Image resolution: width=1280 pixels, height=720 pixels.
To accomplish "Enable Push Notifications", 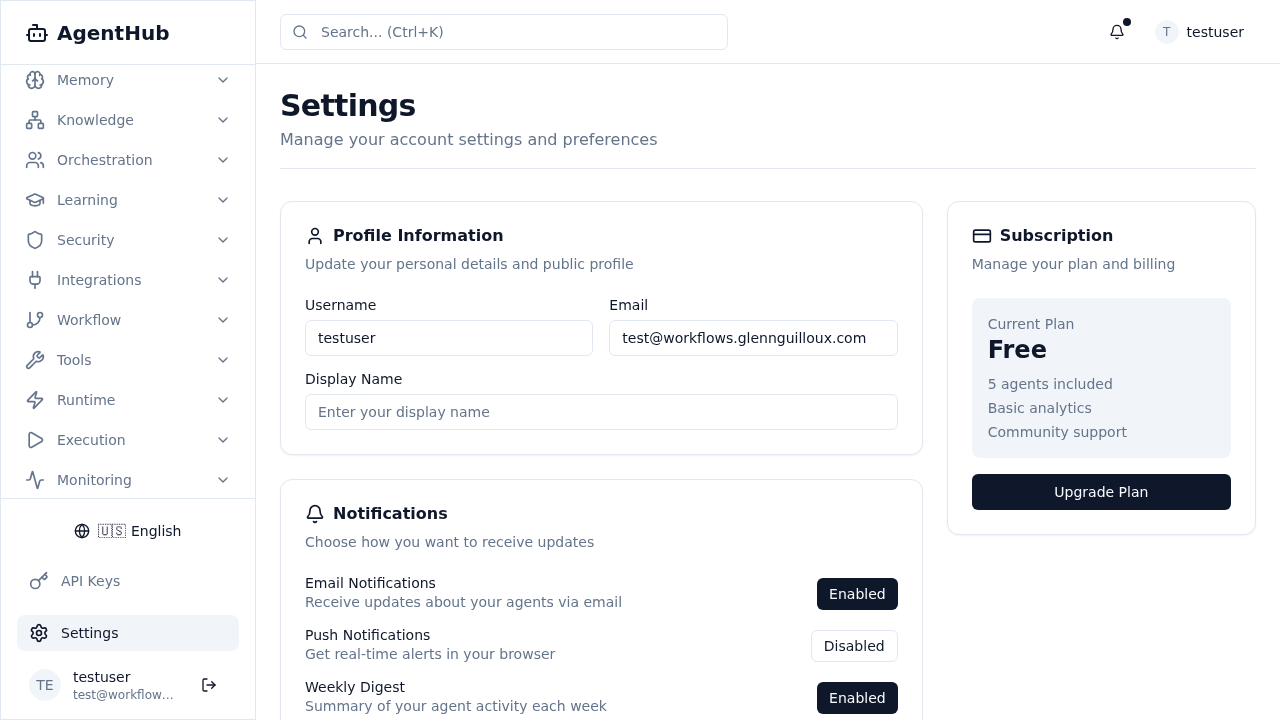I will pyautogui.click(x=854, y=646).
